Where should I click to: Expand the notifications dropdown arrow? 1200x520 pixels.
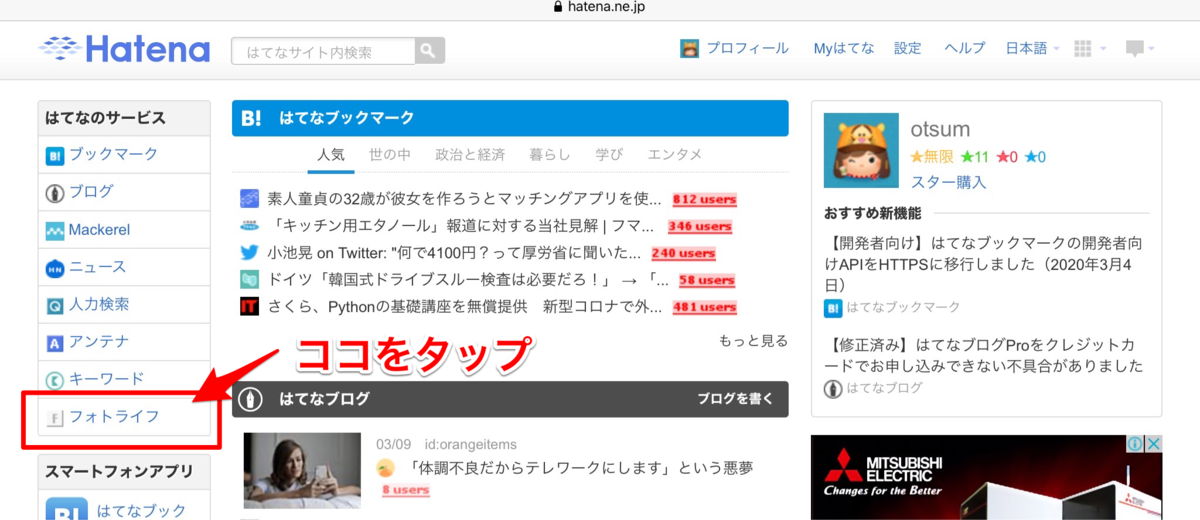click(x=1152, y=49)
